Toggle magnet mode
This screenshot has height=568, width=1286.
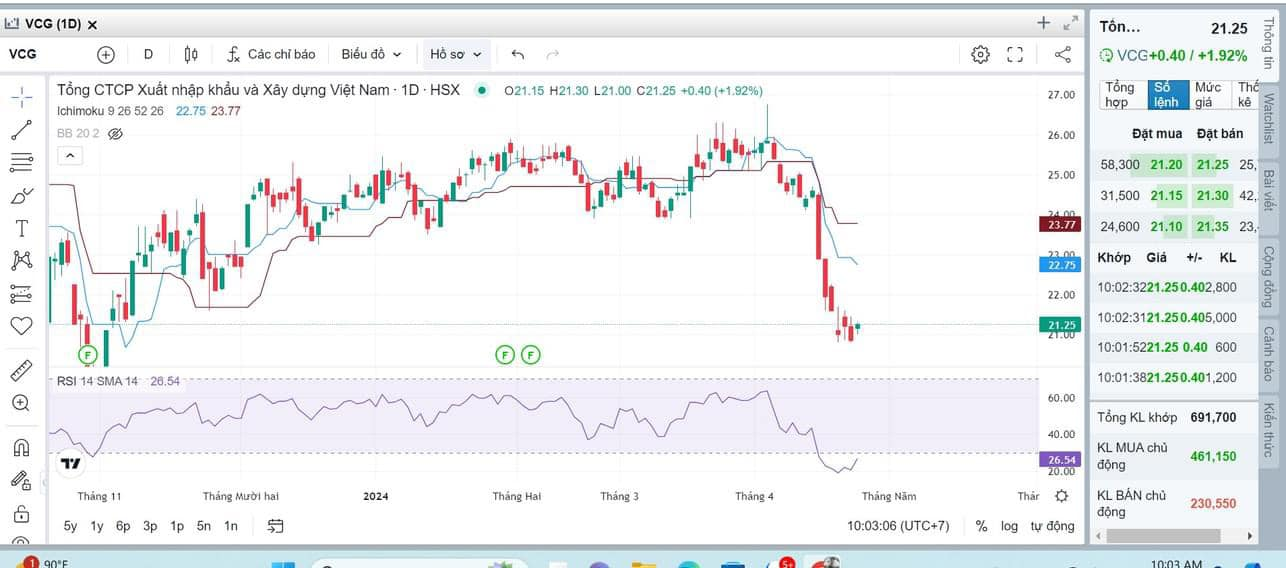[21, 448]
